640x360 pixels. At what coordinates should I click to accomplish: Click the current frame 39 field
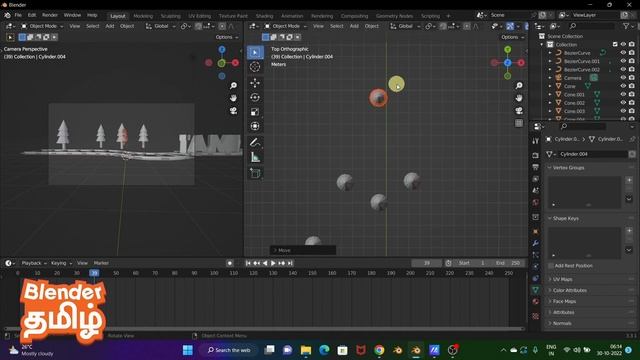pyautogui.click(x=427, y=263)
